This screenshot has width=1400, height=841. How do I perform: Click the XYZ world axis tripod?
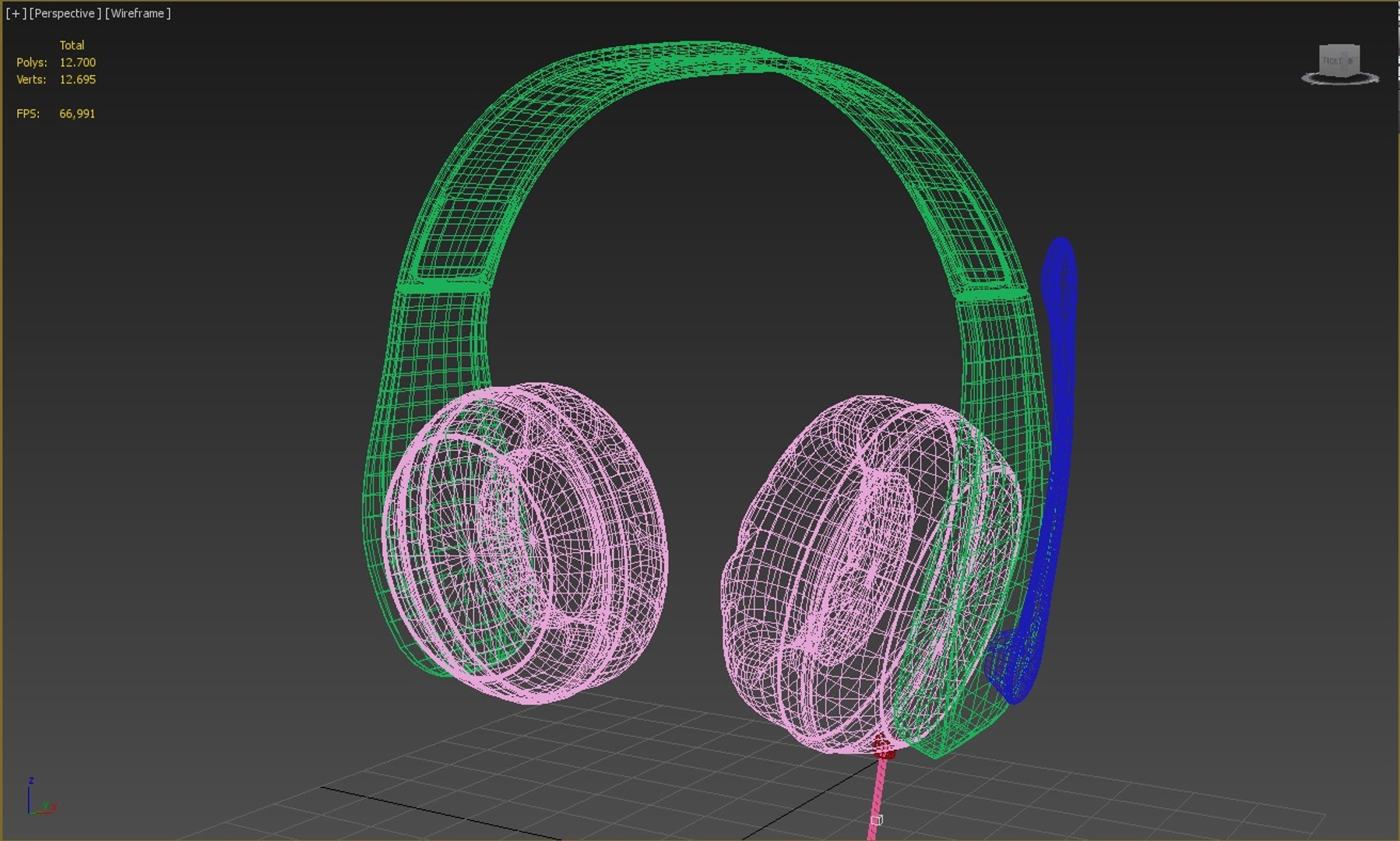tap(40, 797)
